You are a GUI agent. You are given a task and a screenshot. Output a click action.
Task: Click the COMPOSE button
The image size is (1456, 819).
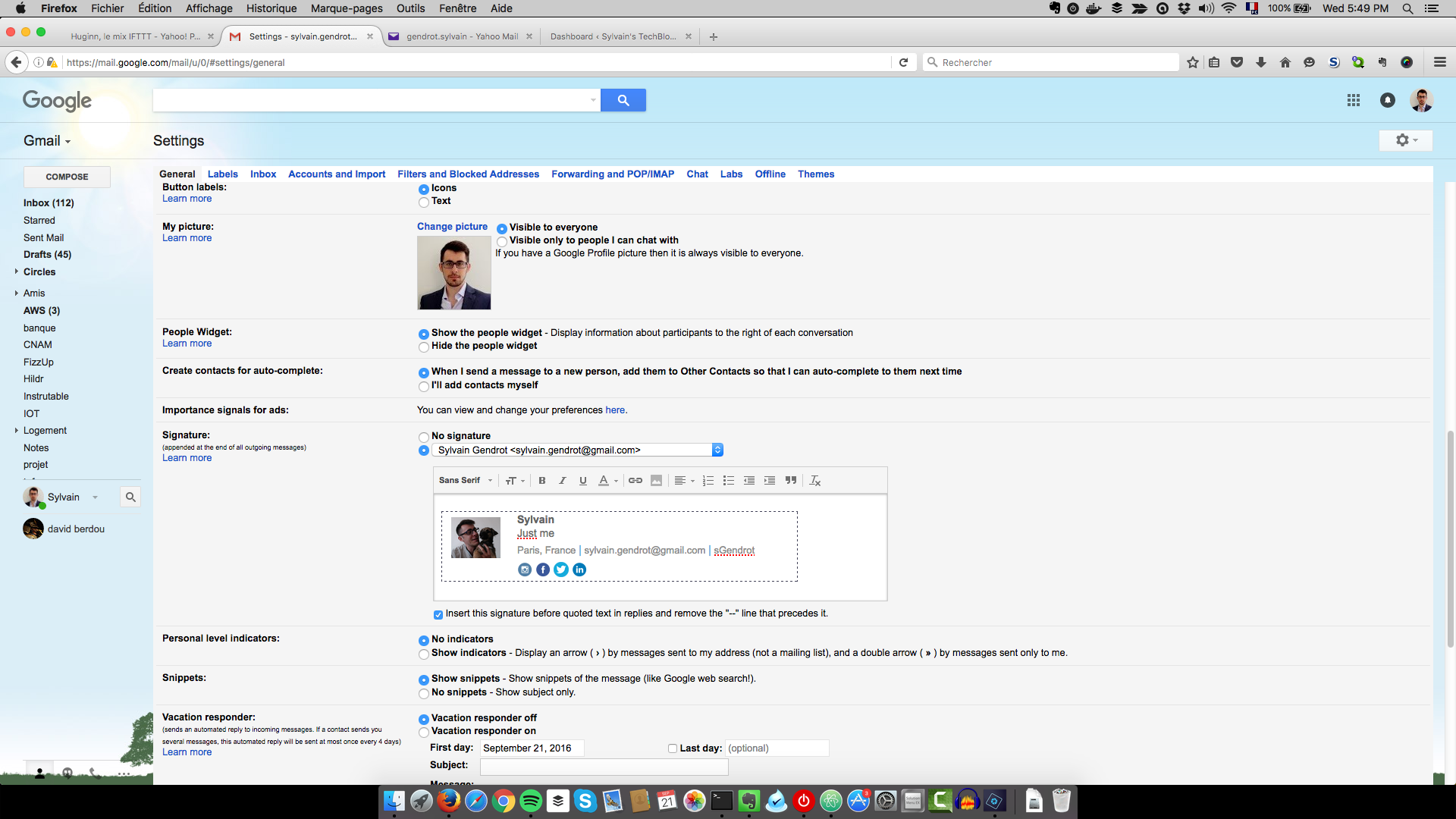(x=67, y=177)
